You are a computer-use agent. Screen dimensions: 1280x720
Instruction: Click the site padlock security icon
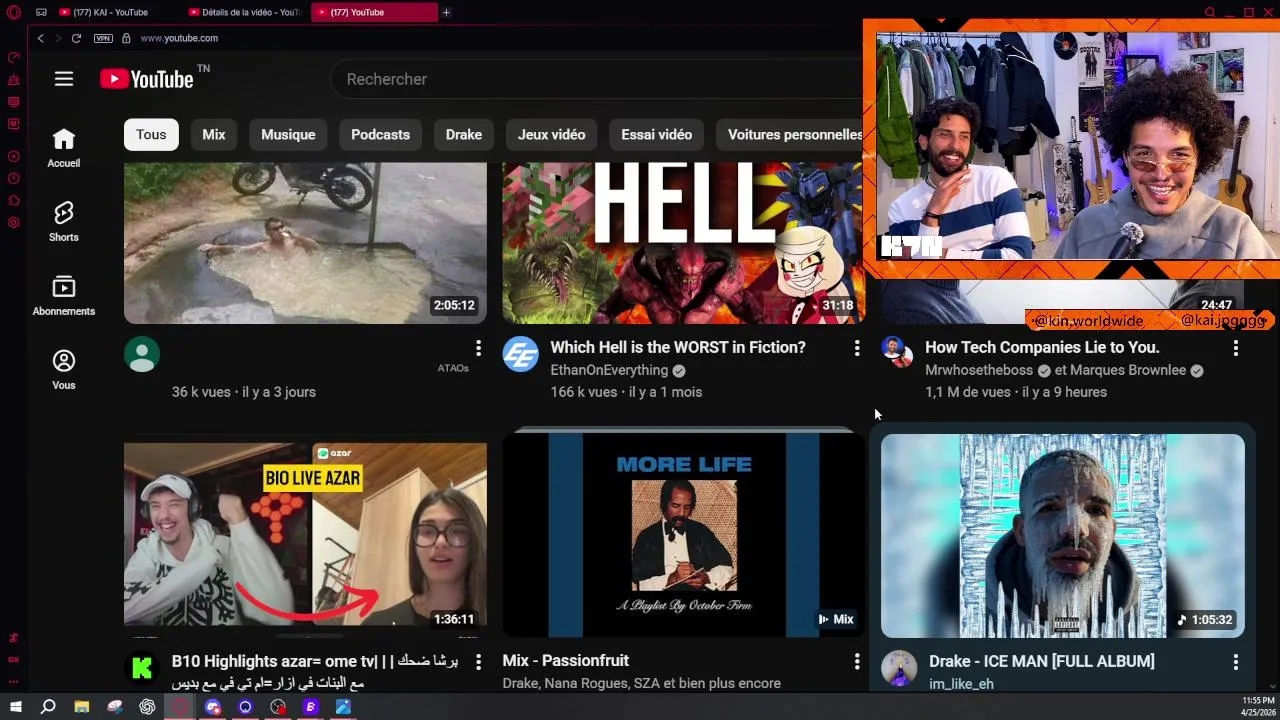tap(126, 38)
